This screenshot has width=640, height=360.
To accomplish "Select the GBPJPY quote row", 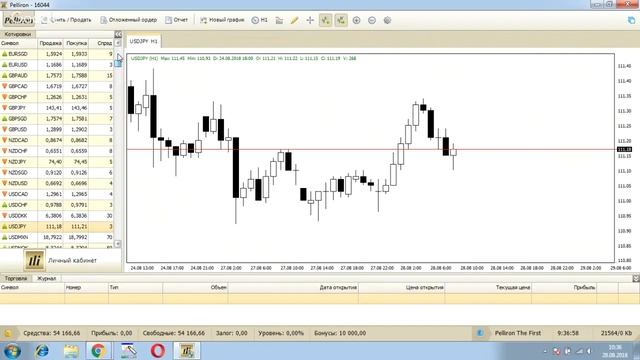I will click(57, 108).
